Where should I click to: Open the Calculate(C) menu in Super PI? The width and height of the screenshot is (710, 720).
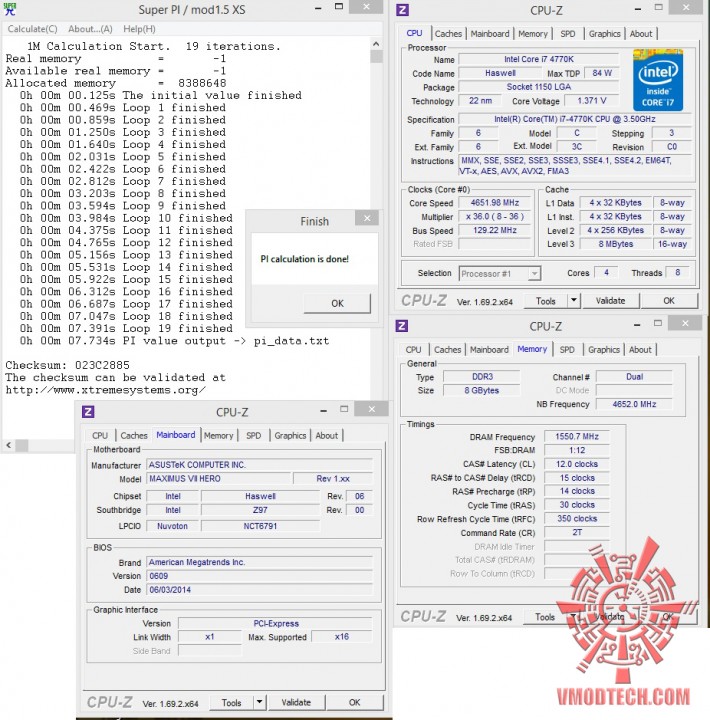[x=32, y=28]
